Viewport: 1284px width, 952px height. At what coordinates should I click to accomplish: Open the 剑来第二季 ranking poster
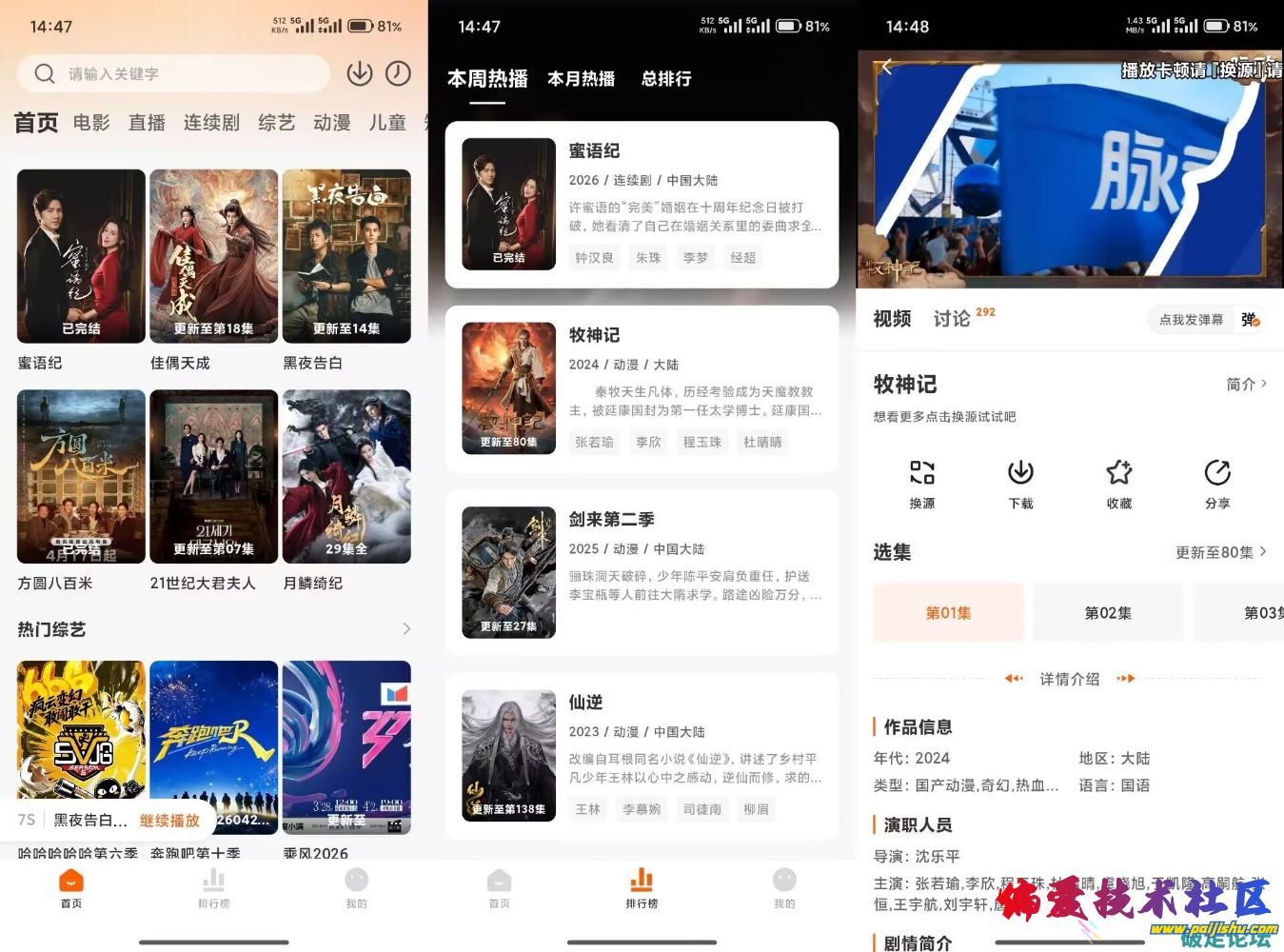(x=508, y=572)
